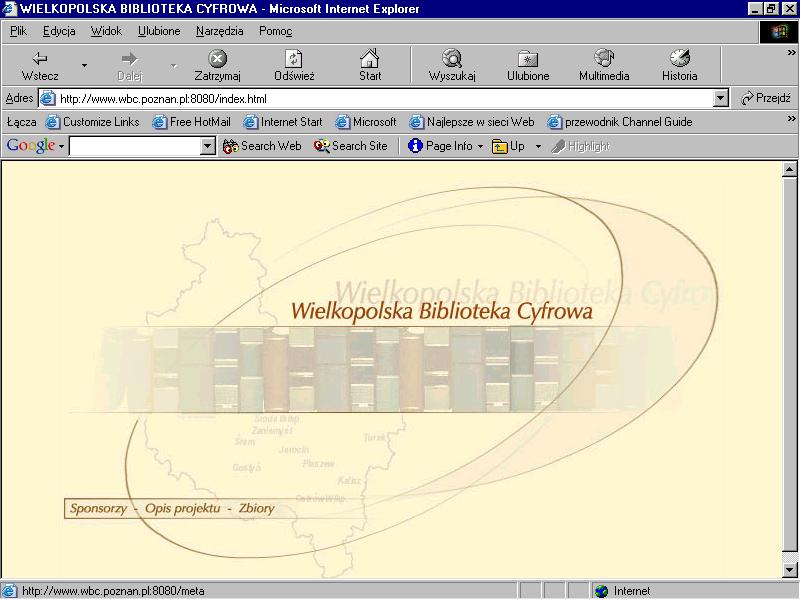Image resolution: width=800 pixels, height=600 pixels.
Task: Open Page Info on Google toolbar
Action: click(x=441, y=146)
